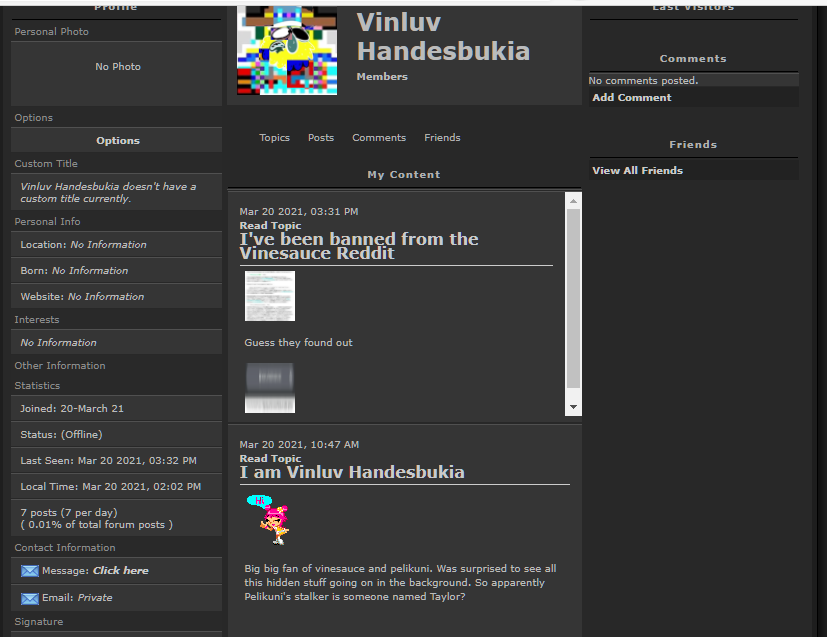Click 'Last Seen: Mar 20 2021, 03:32 PM' row

117,460
